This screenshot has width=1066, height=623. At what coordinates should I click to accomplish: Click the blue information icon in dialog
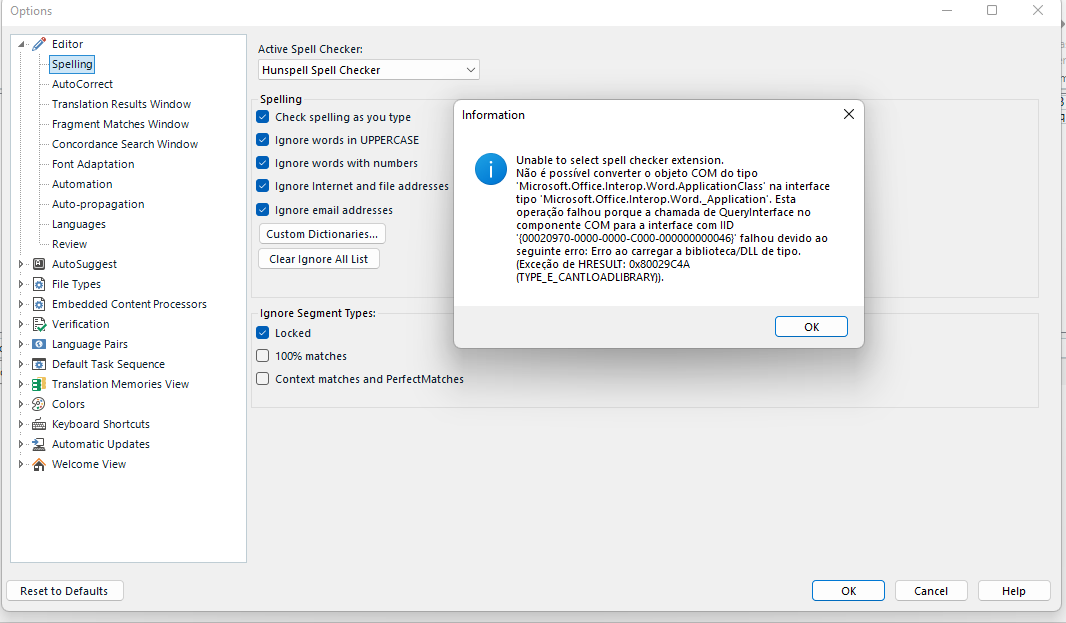pyautogui.click(x=491, y=169)
